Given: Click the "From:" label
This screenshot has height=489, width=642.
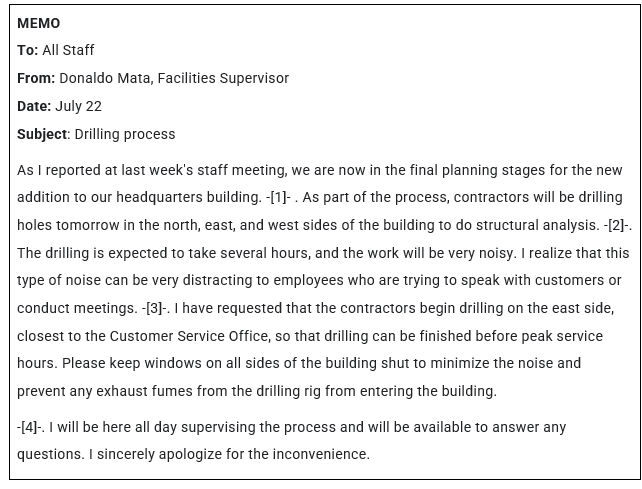Looking at the screenshot, I should tap(36, 78).
